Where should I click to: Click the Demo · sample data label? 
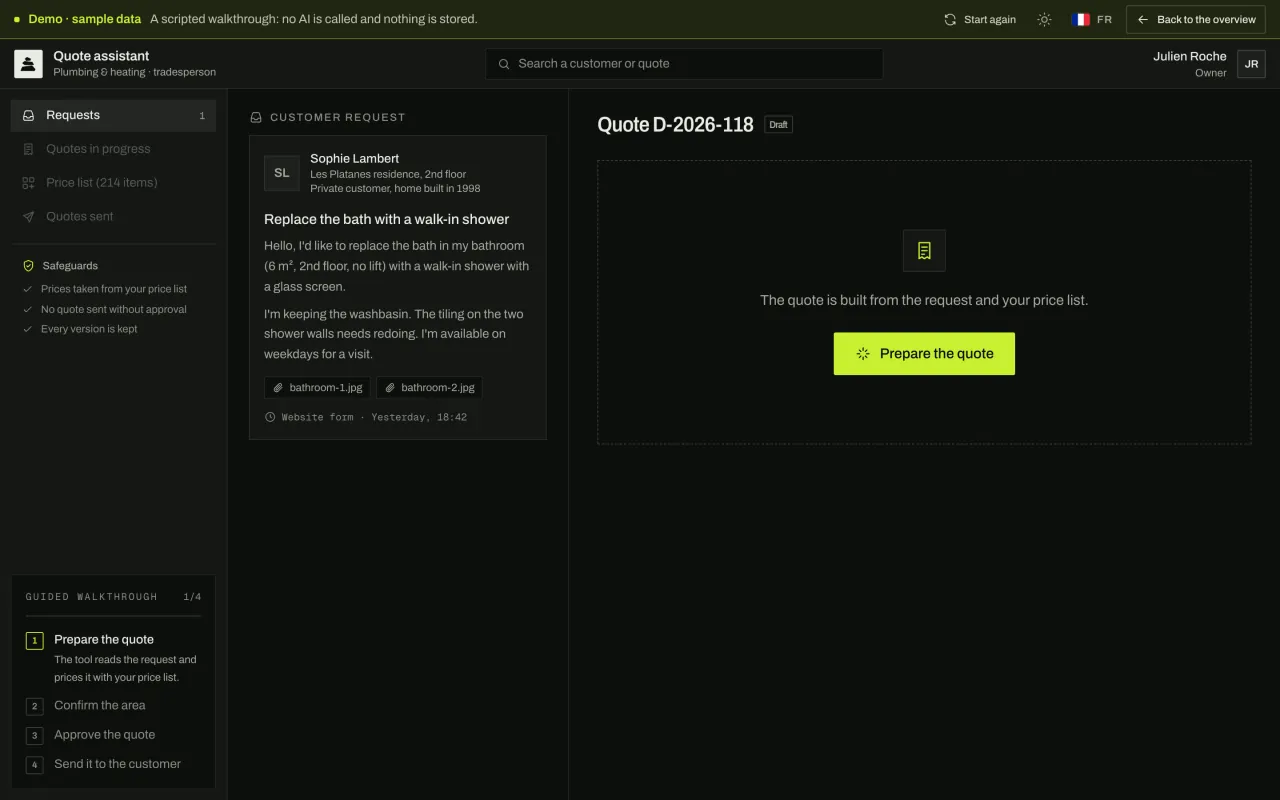84,19
